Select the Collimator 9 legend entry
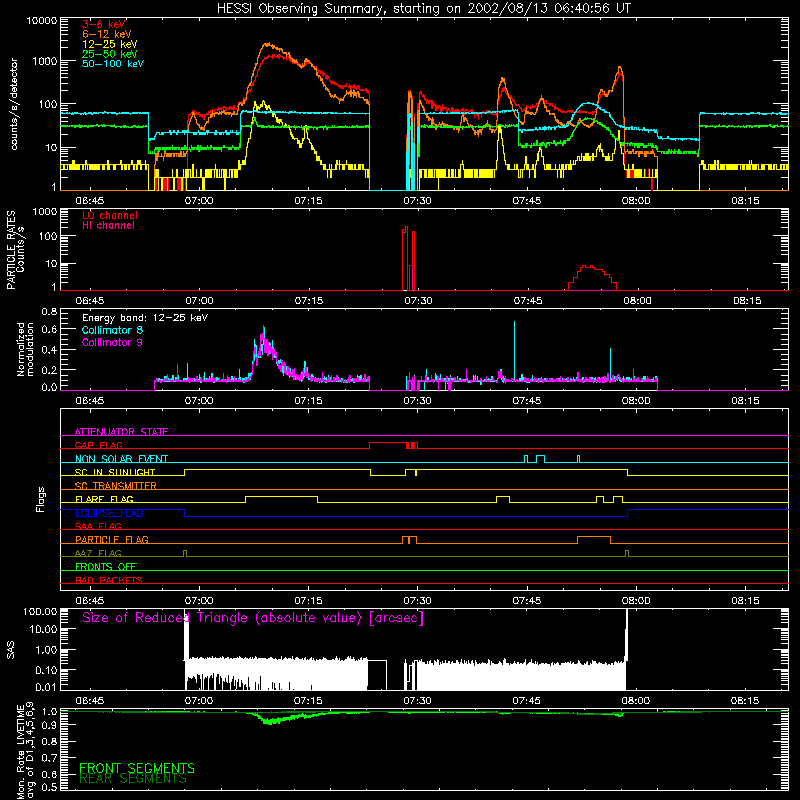The image size is (800, 800). click(x=112, y=342)
